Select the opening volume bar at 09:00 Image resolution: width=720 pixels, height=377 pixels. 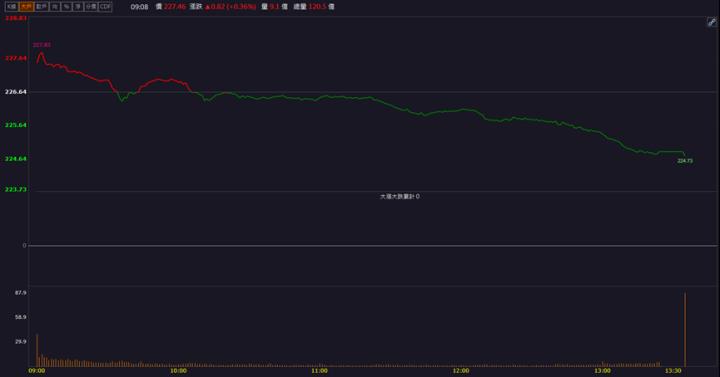tap(37, 350)
